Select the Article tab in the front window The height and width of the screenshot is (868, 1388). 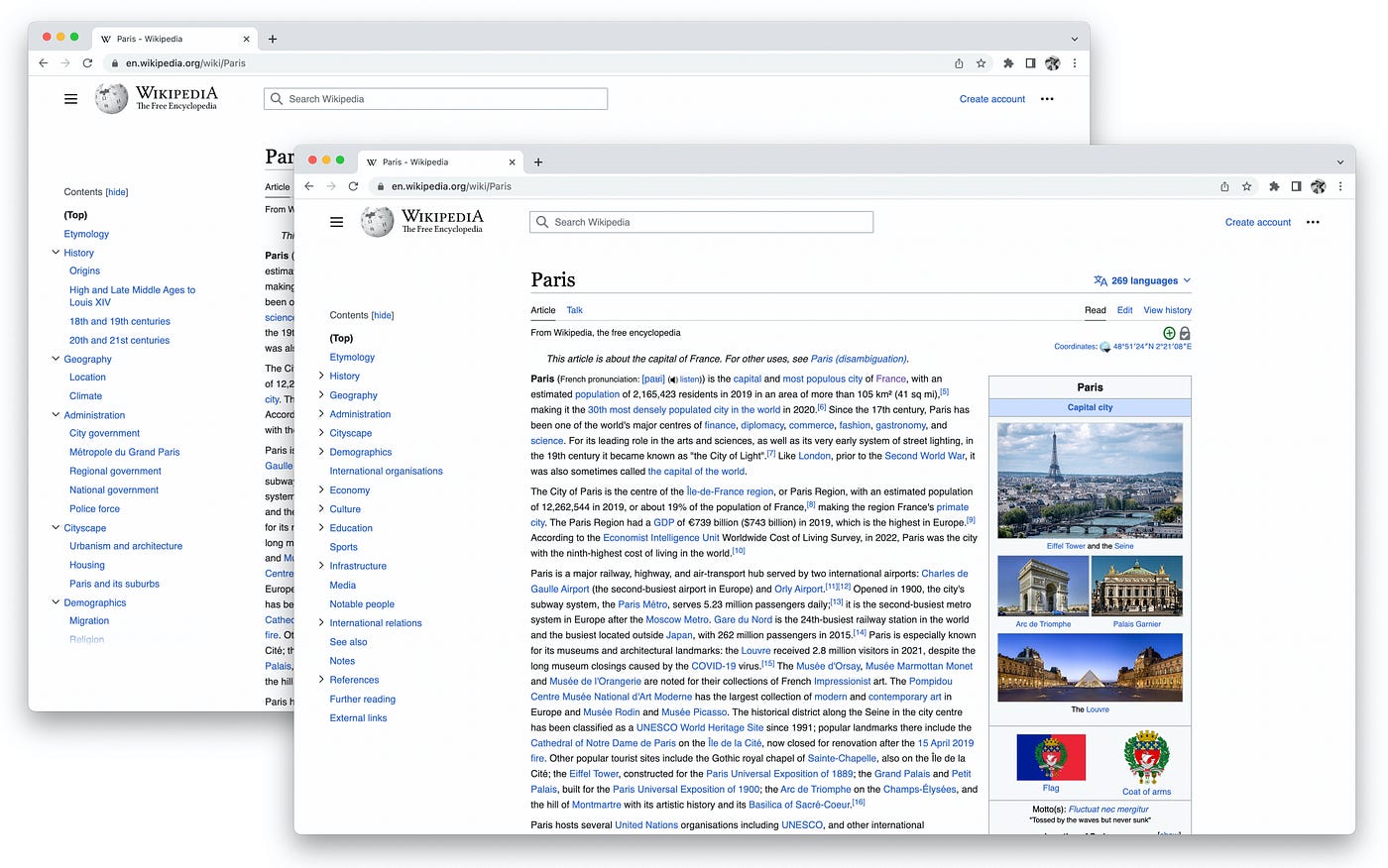coord(543,310)
